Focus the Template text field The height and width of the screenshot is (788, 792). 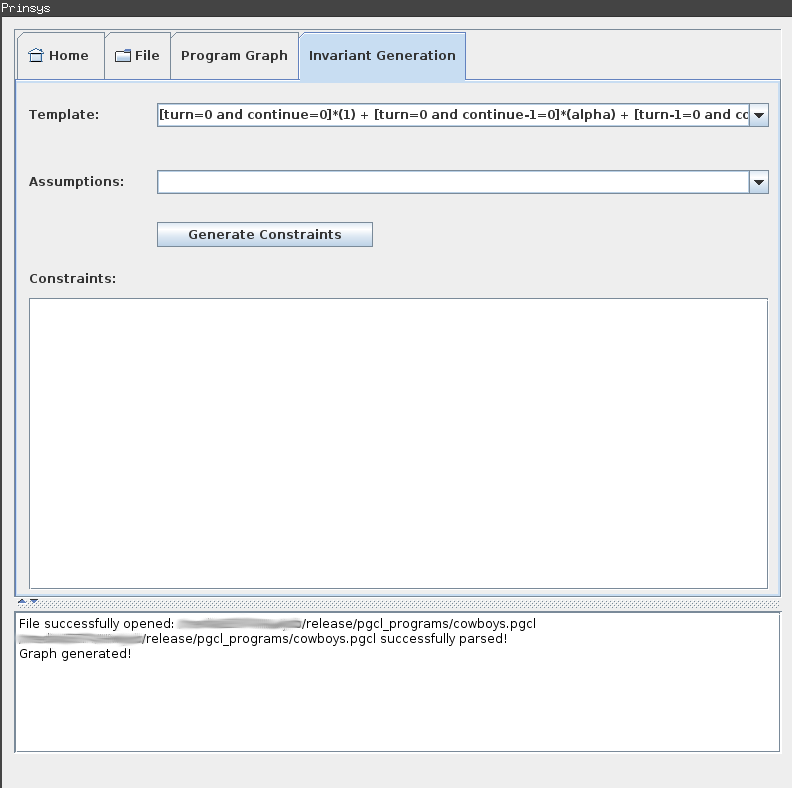[x=453, y=115]
